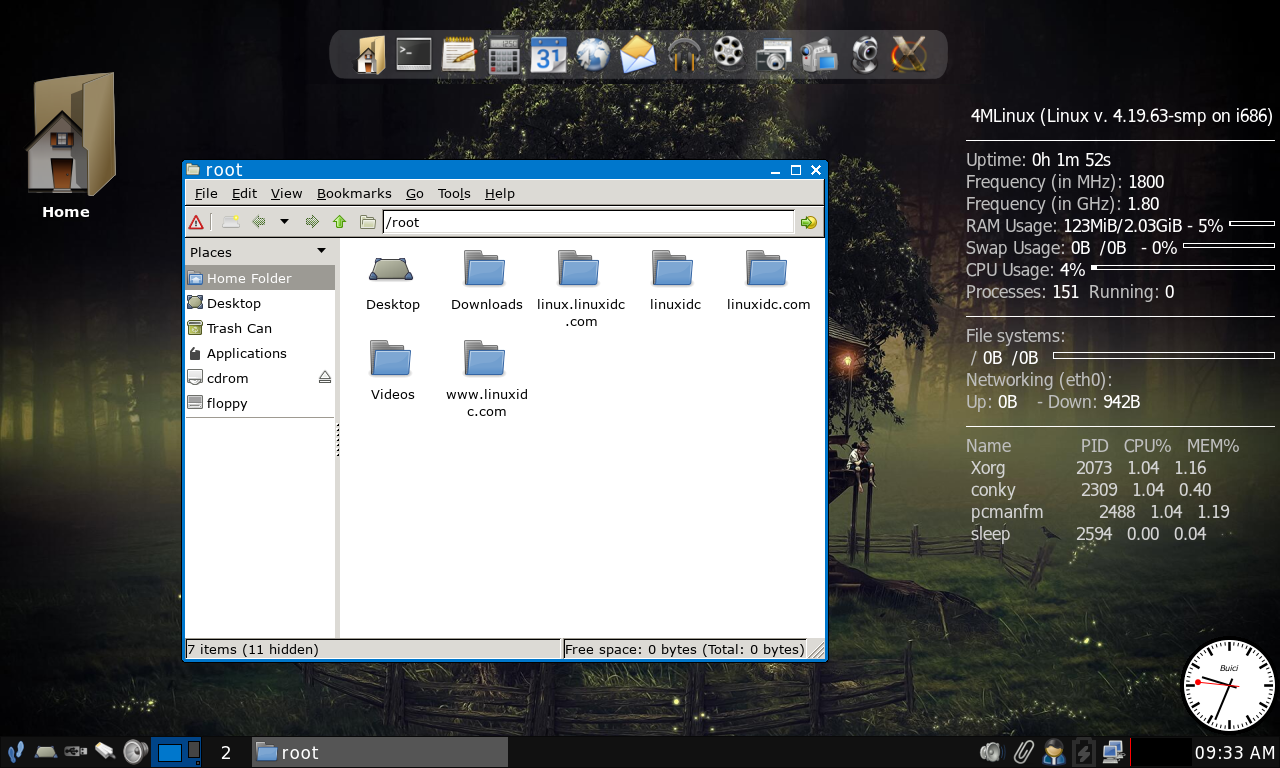
Task: Open the camcorder video icon in dock
Action: click(819, 54)
